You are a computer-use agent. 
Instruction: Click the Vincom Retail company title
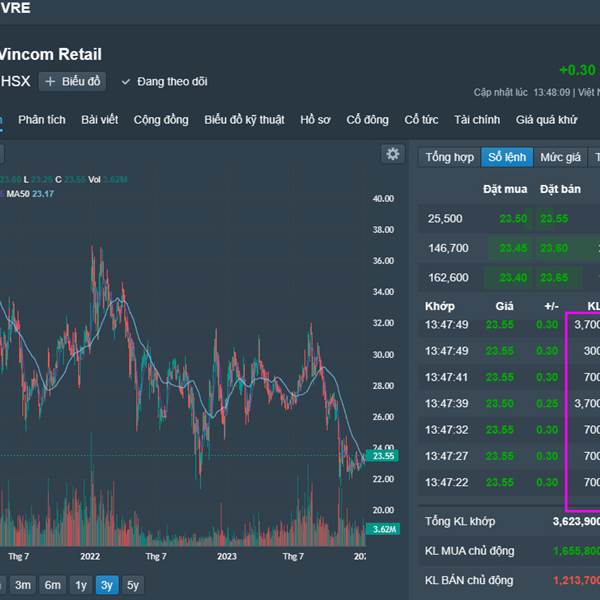pos(50,54)
